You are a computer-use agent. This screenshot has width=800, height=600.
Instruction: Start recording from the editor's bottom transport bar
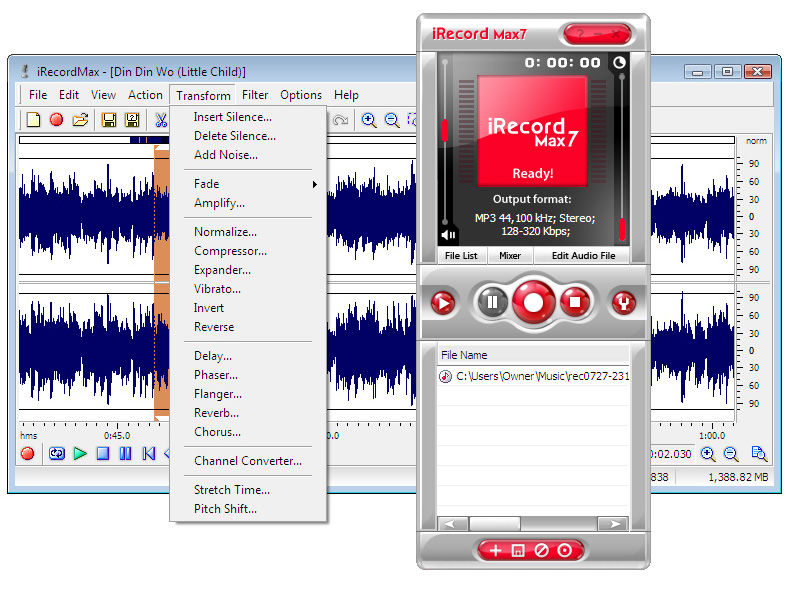[x=28, y=454]
